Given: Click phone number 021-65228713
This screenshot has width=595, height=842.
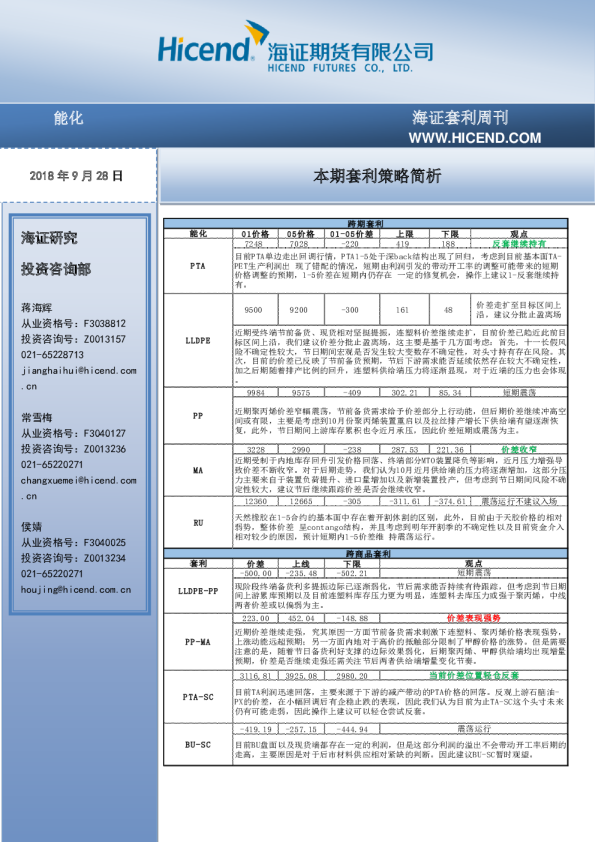Looking at the screenshot, I should click(x=52, y=354).
